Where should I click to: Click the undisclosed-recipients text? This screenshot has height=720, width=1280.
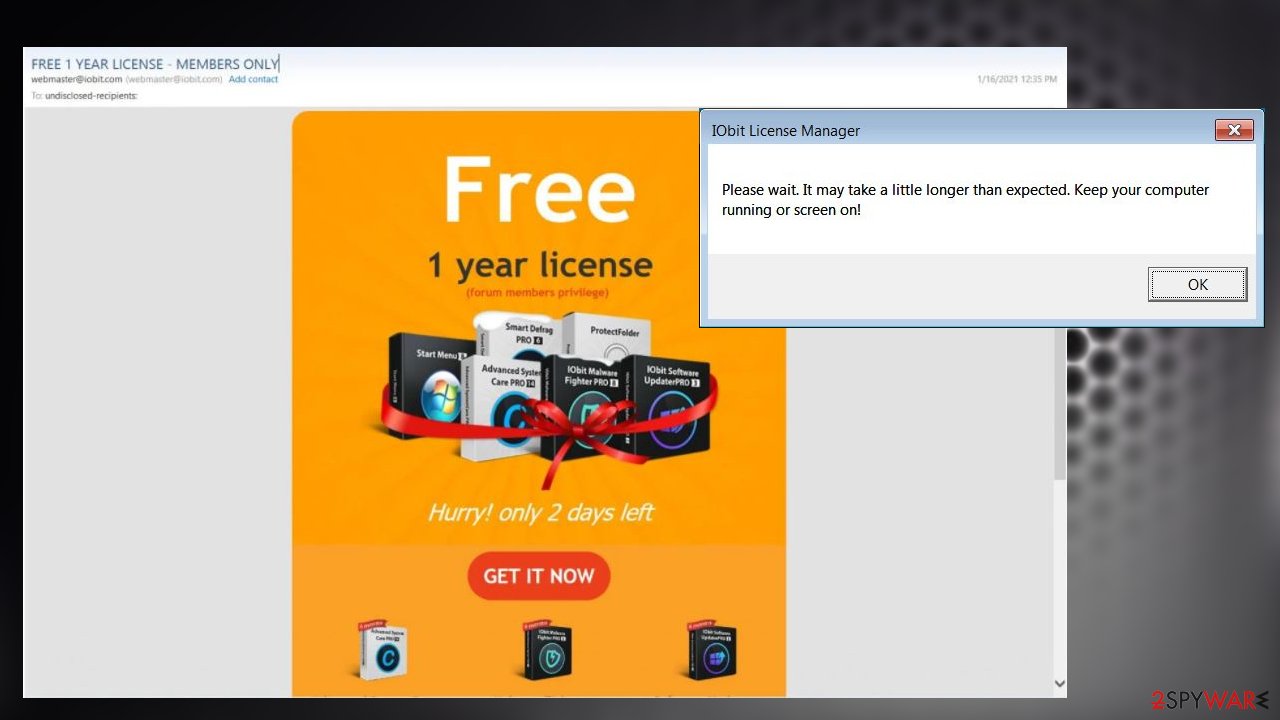click(91, 96)
